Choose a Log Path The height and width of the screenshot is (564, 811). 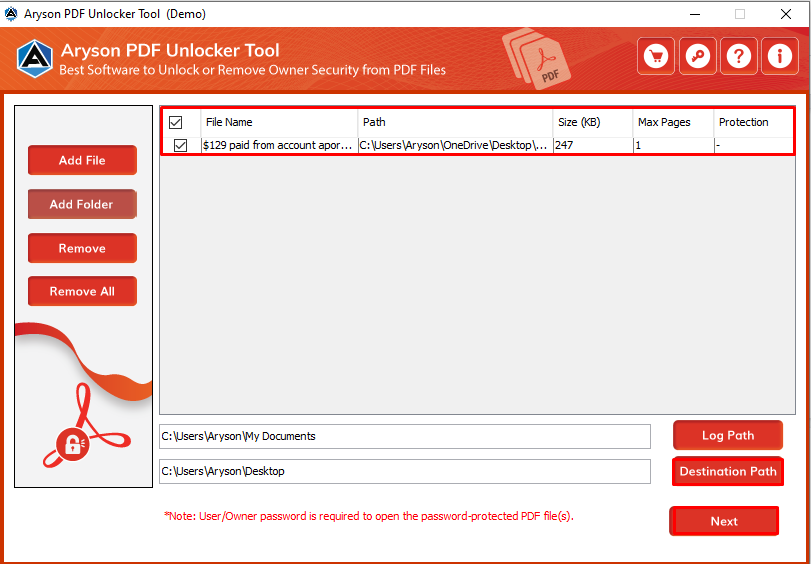(728, 436)
